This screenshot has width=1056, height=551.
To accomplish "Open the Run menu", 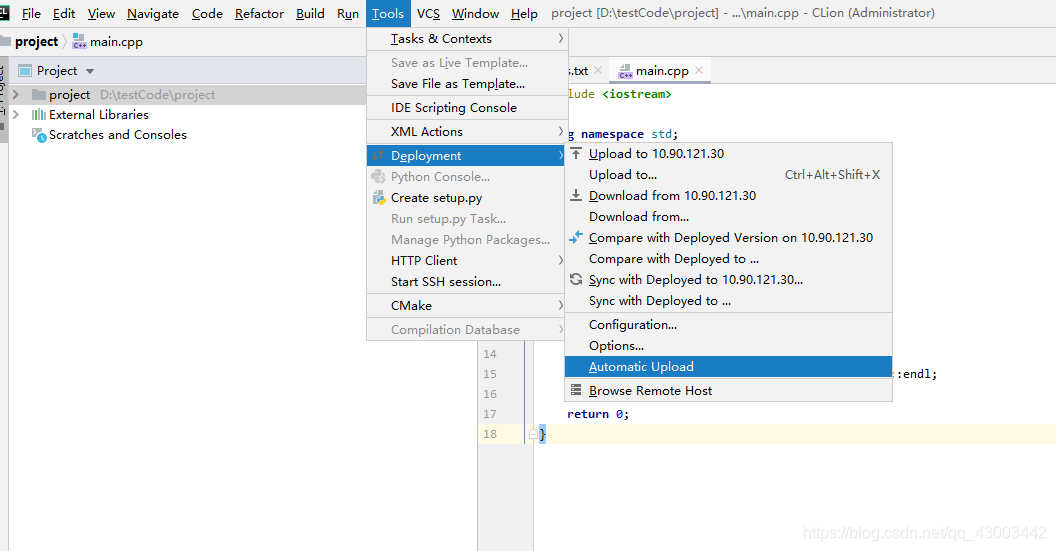I will [x=348, y=13].
